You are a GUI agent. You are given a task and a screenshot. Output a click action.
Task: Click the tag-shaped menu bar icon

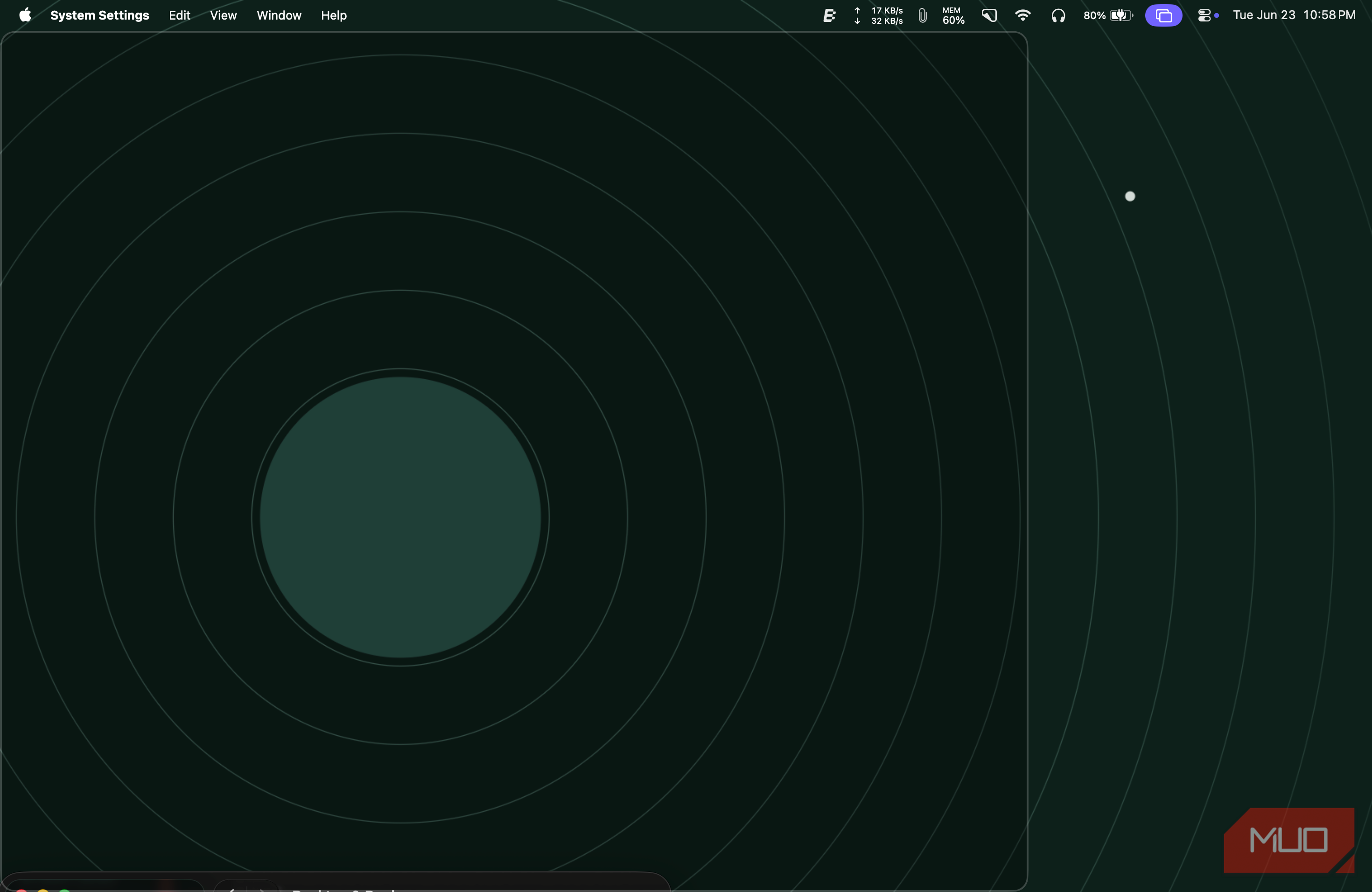coord(989,15)
